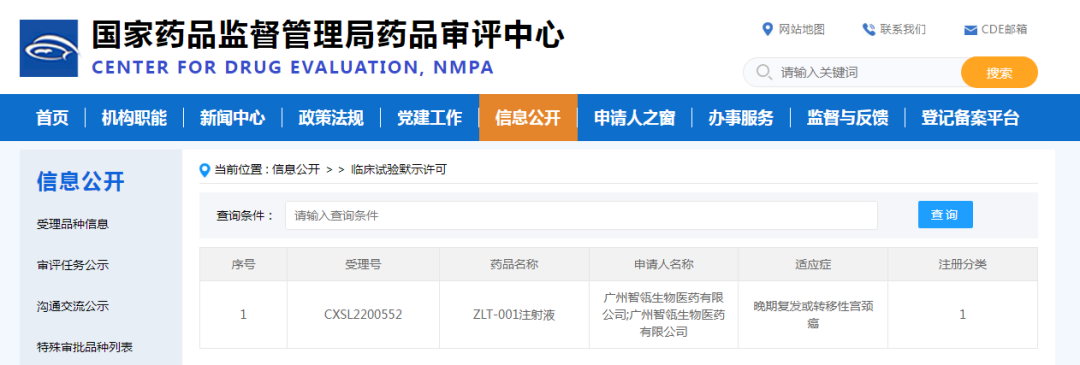Click the magnifier icon in search box
1080x365 pixels.
click(x=764, y=72)
